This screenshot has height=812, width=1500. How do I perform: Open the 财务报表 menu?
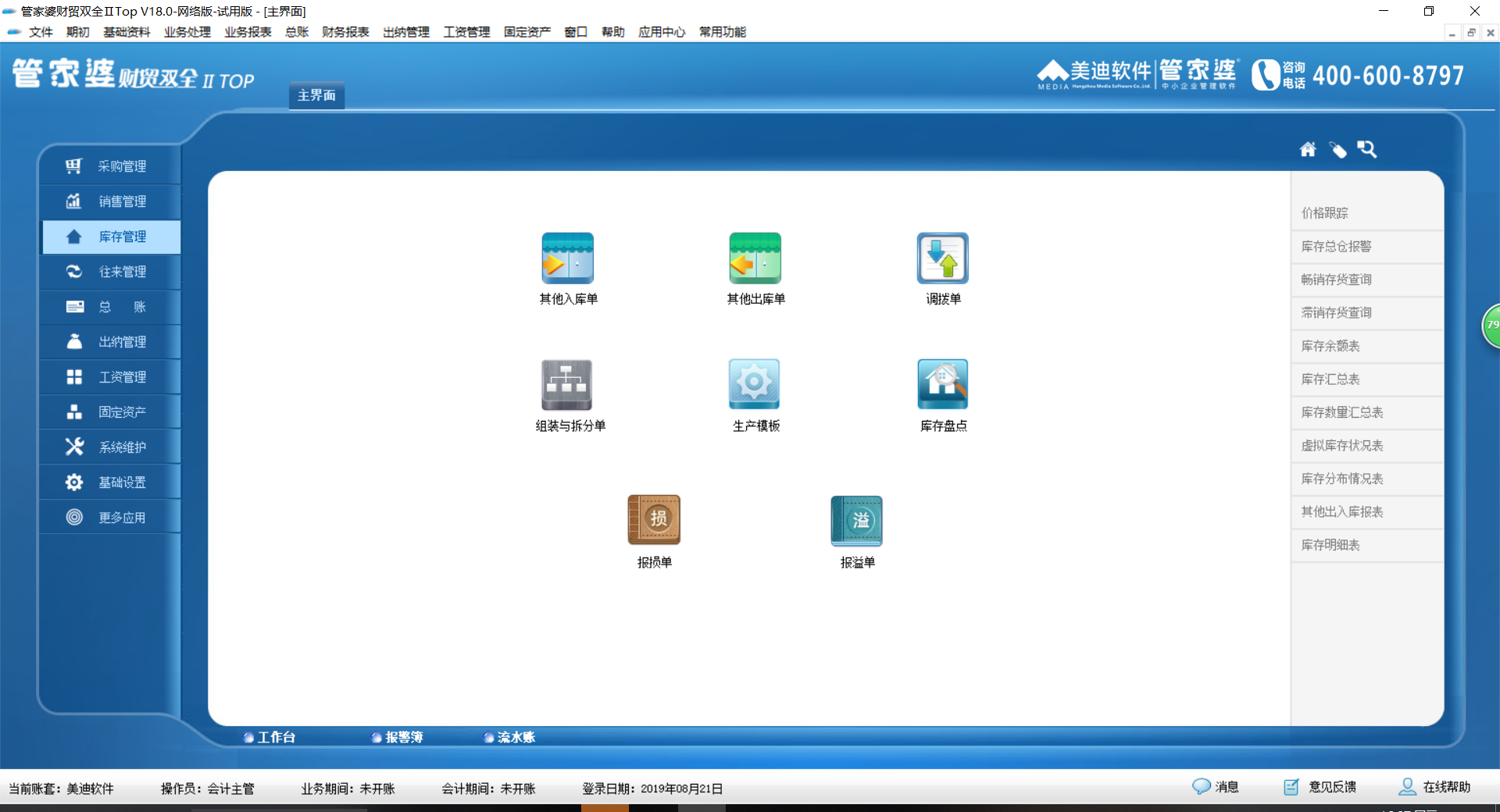point(345,32)
